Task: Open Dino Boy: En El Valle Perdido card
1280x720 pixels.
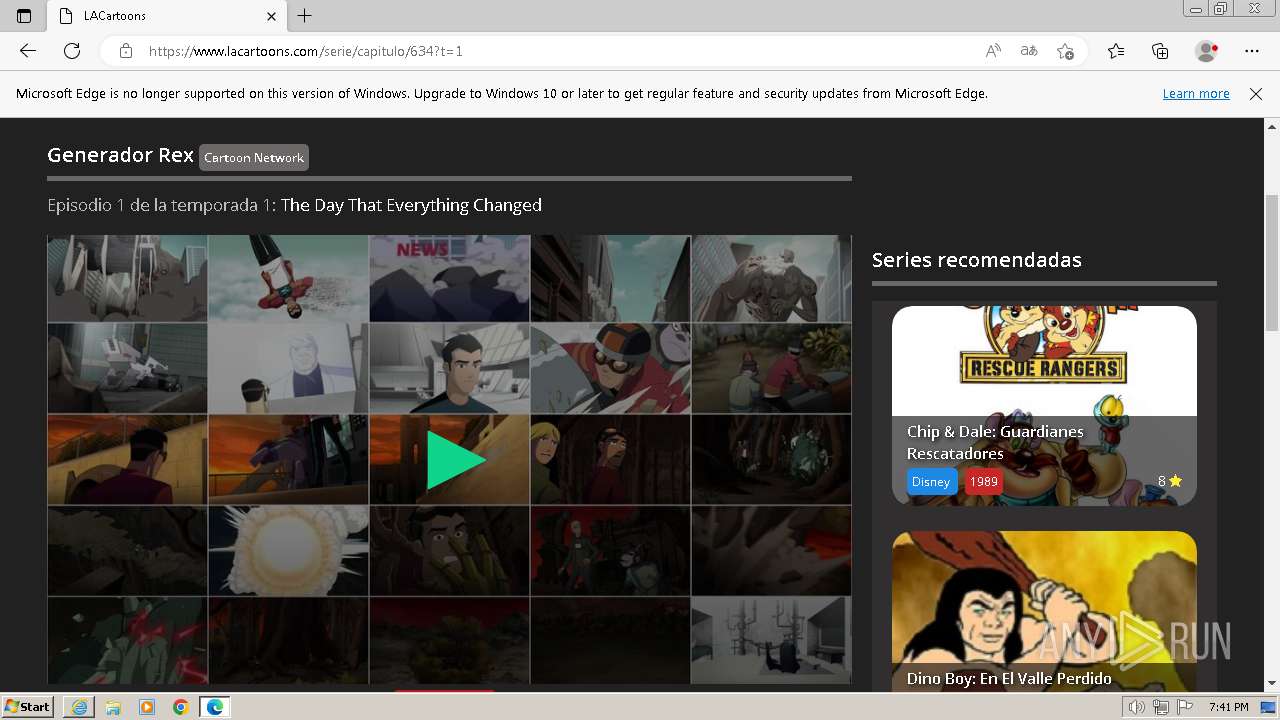Action: [x=1044, y=611]
